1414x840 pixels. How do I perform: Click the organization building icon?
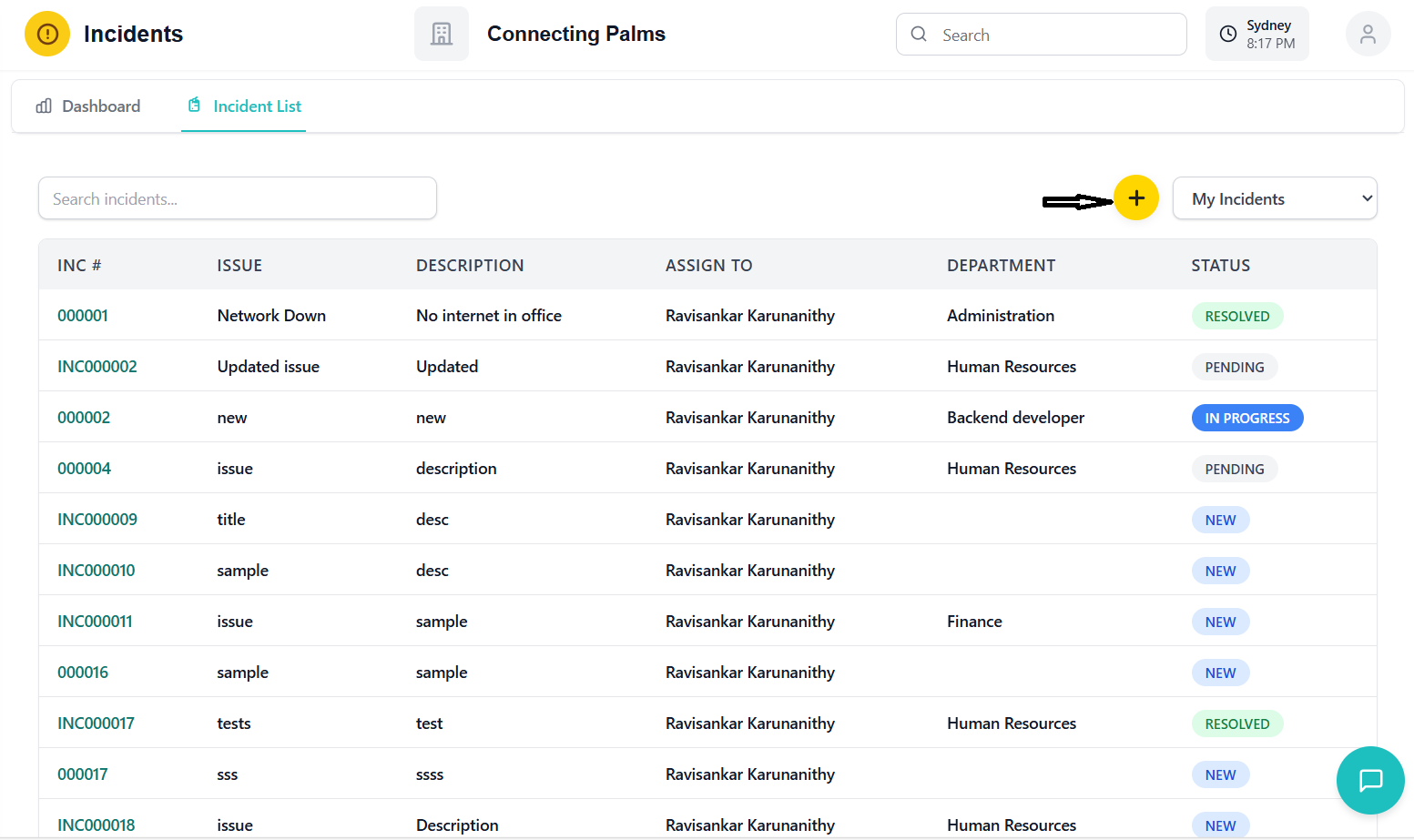(x=442, y=35)
